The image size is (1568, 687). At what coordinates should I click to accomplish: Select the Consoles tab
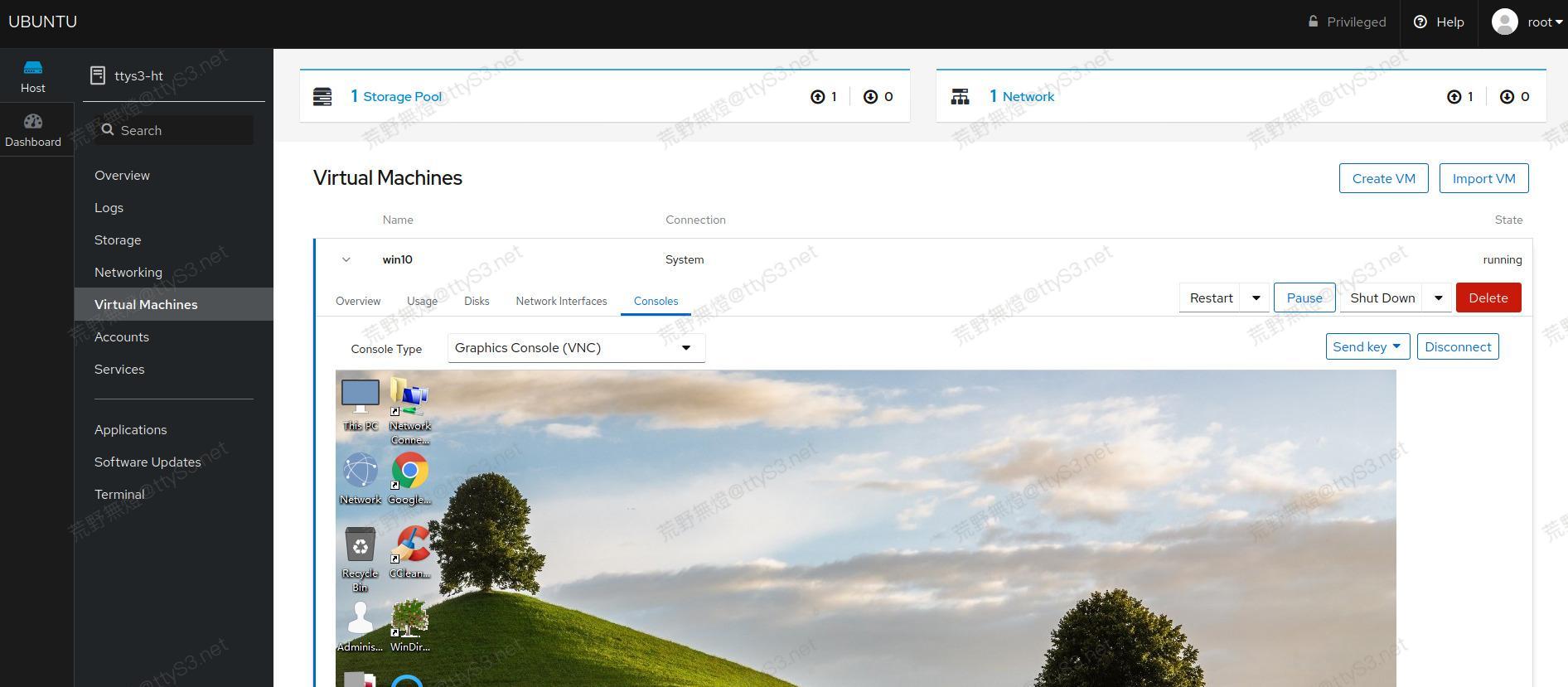656,301
